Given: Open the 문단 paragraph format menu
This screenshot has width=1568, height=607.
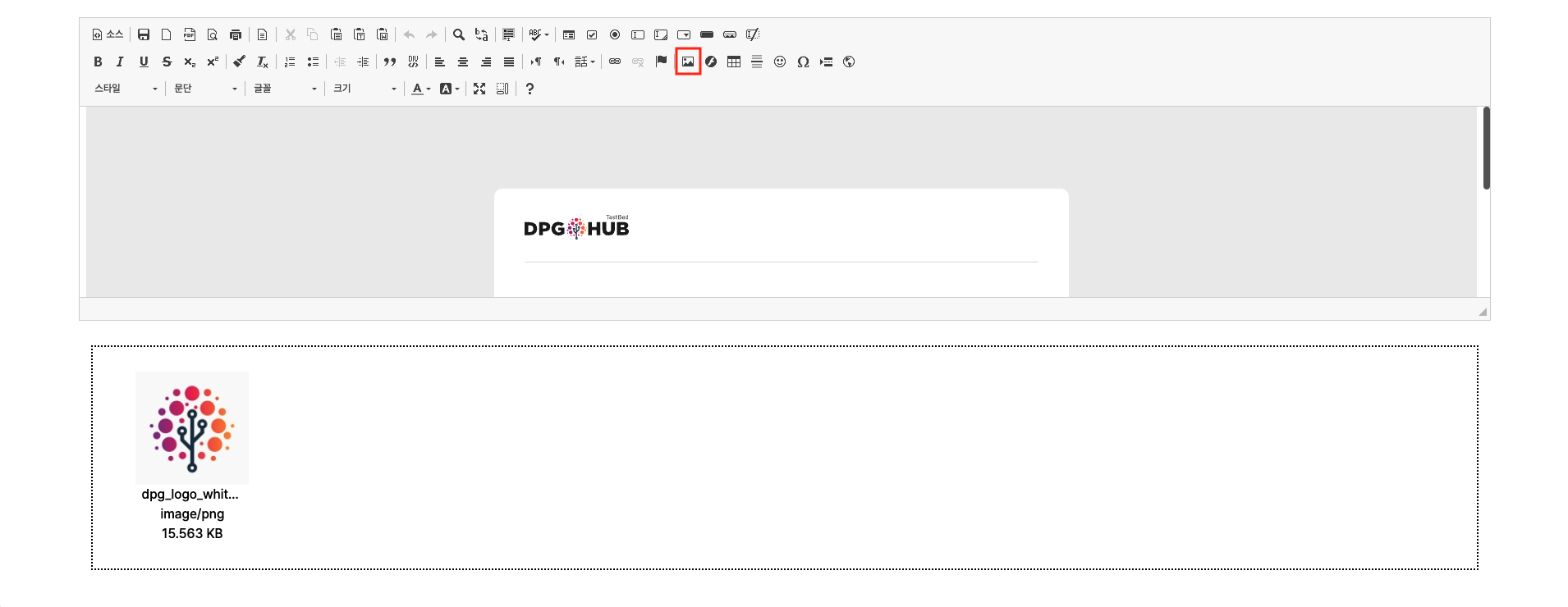Looking at the screenshot, I should coord(205,89).
